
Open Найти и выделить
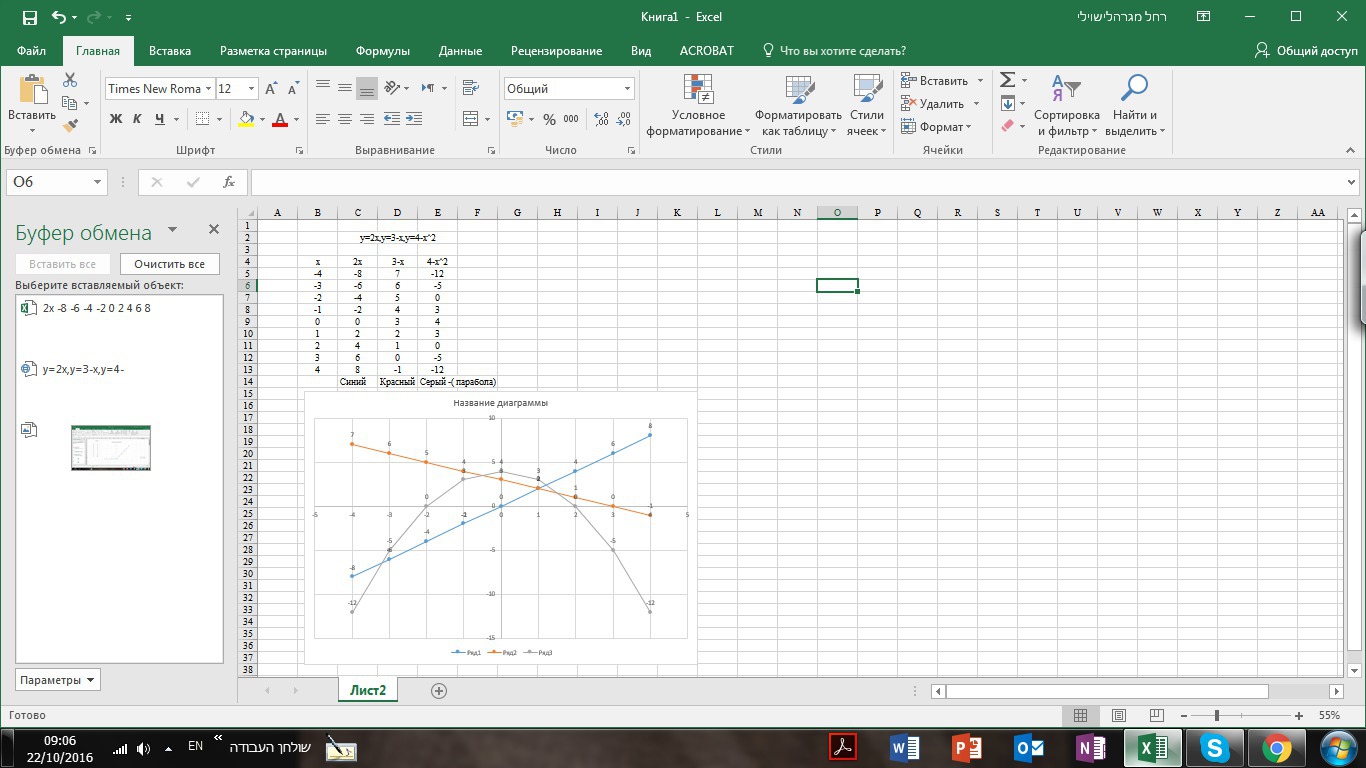tap(1133, 107)
